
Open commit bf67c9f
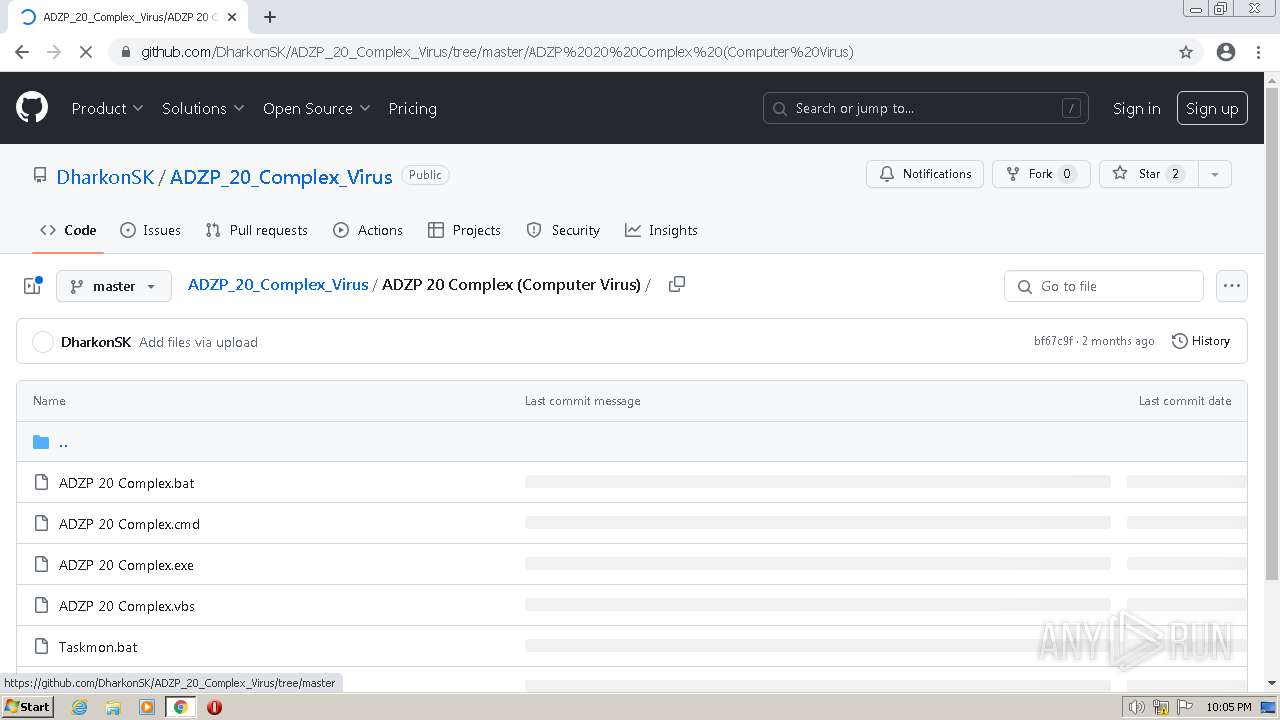tap(1053, 341)
